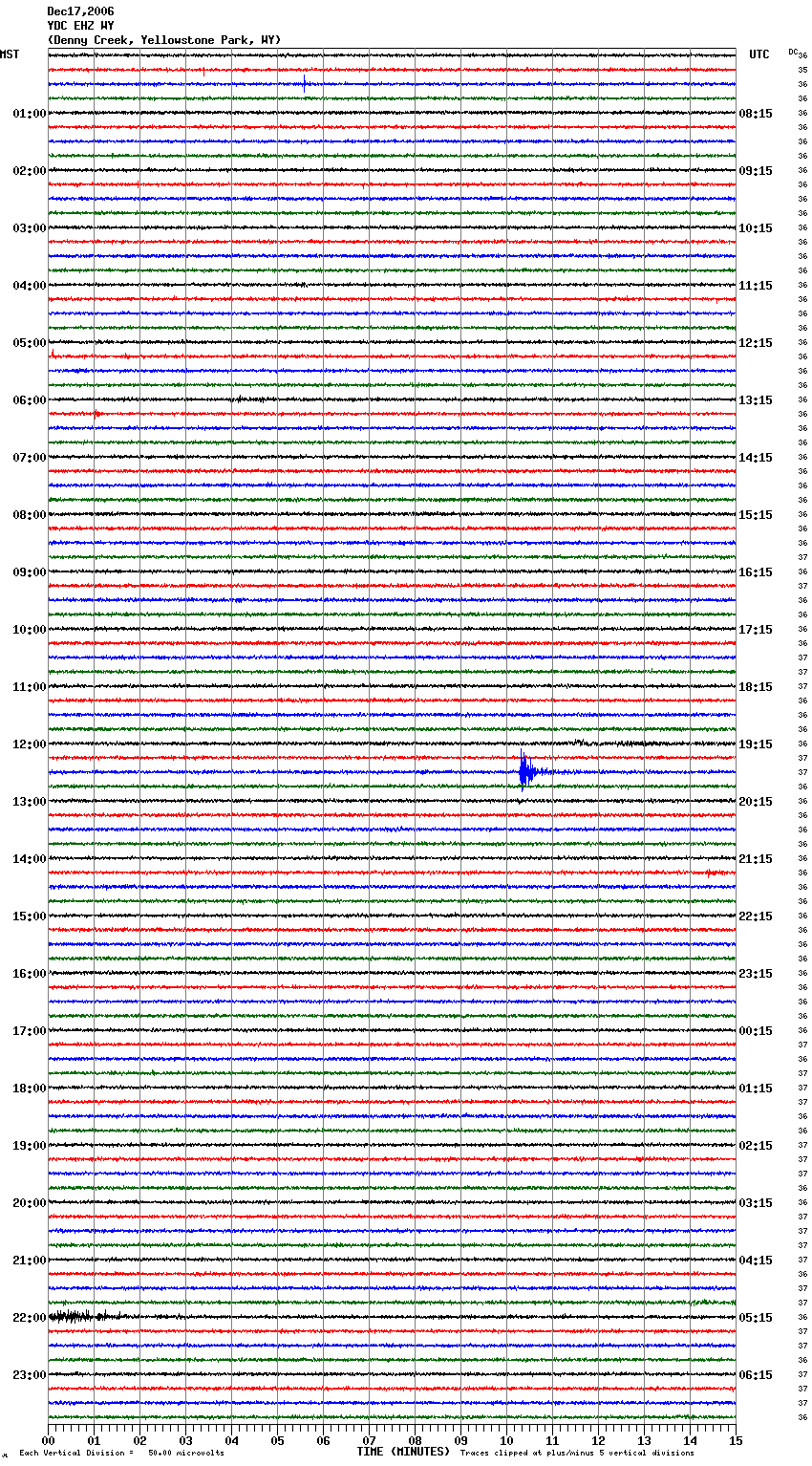Click the UTC time zone label

(759, 54)
